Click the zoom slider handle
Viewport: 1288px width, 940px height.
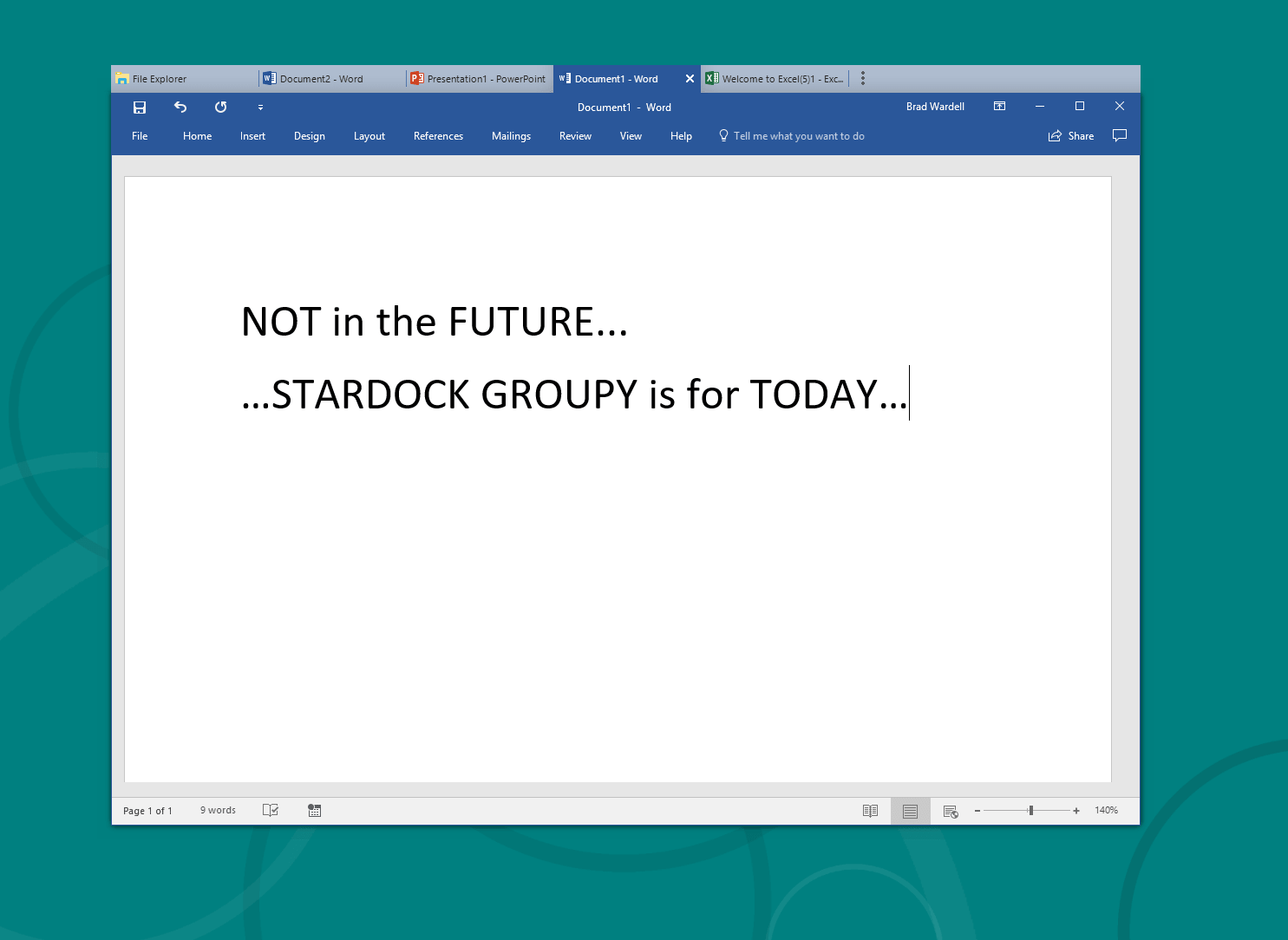pyautogui.click(x=1030, y=811)
